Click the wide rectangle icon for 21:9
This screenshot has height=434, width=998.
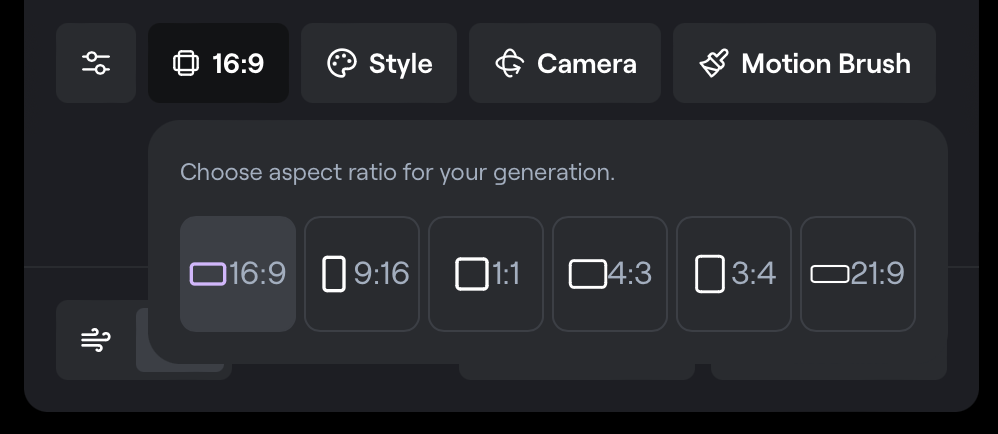tap(829, 274)
